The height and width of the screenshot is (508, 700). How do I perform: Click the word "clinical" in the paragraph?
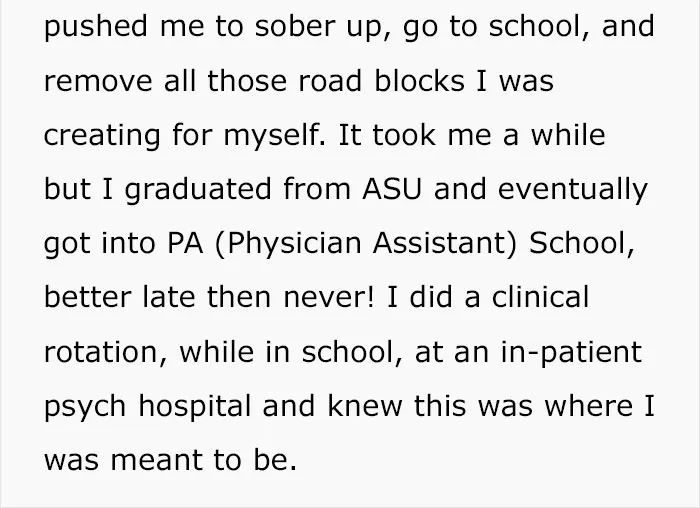pos(540,297)
